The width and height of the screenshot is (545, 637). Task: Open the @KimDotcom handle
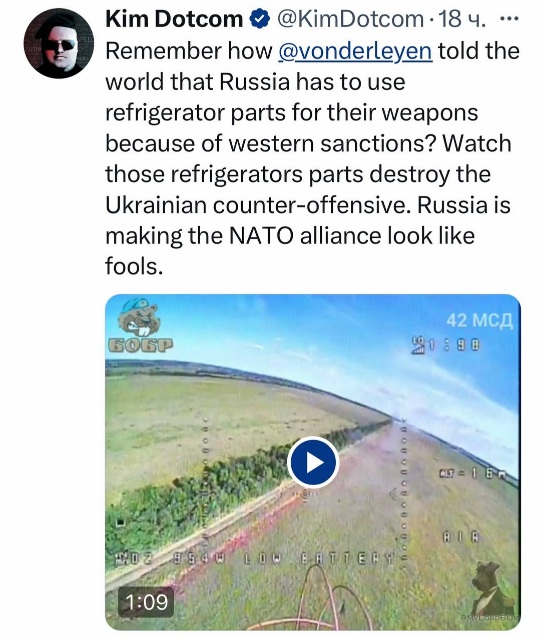pos(350,19)
